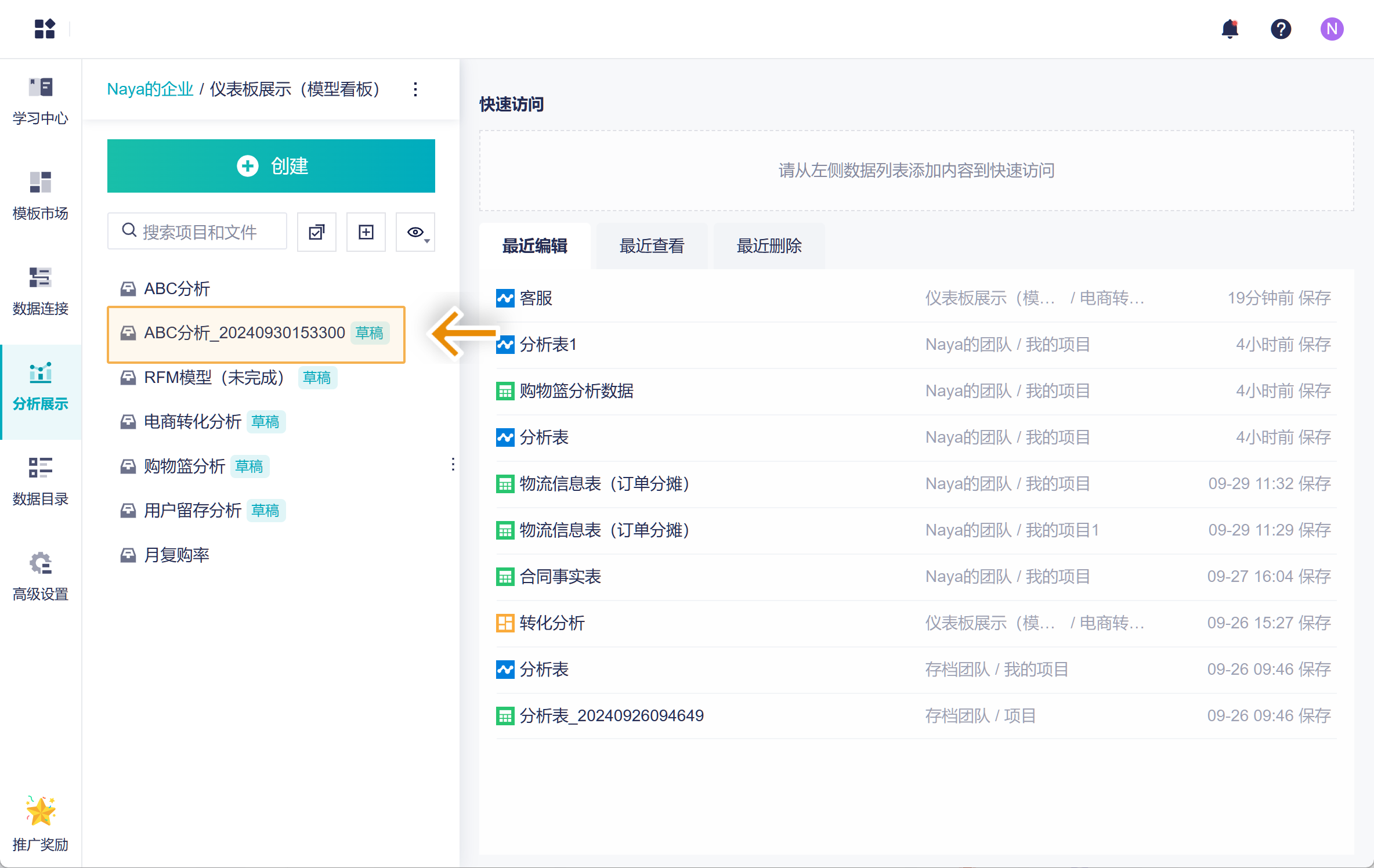Screen dimensions: 1374x868
Task: Open 模板市场 in the sidebar
Action: (41, 197)
